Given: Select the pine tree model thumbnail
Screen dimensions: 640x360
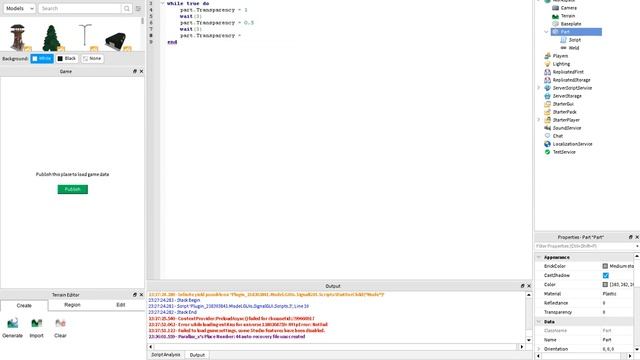Looking at the screenshot, I should 51,38.
